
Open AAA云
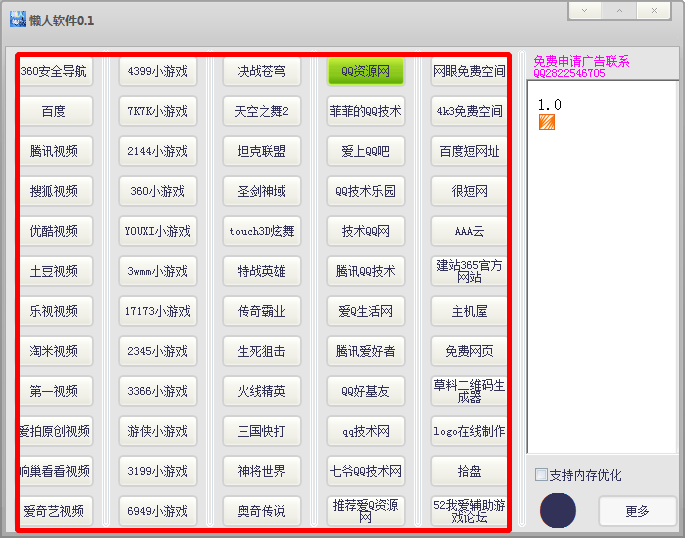point(469,231)
